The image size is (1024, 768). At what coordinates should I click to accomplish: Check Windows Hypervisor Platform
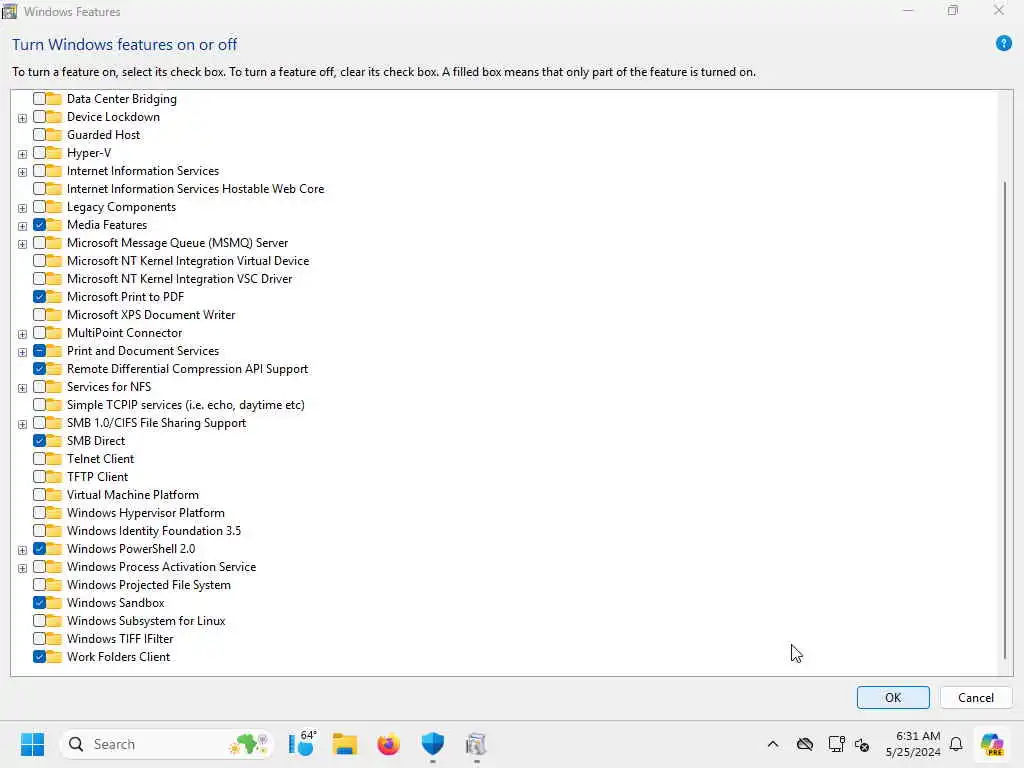coord(39,513)
